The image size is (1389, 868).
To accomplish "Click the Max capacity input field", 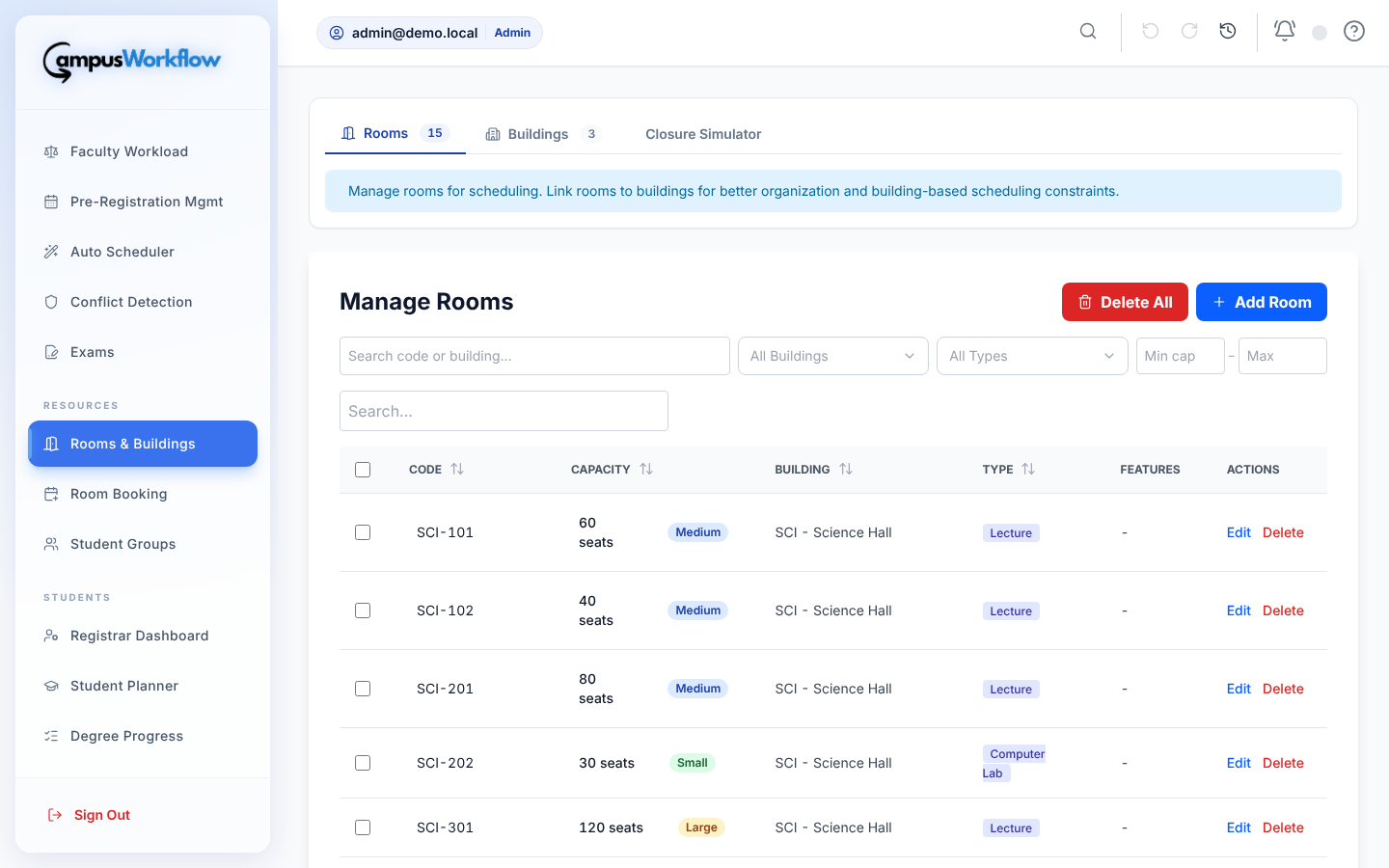I will 1283,356.
